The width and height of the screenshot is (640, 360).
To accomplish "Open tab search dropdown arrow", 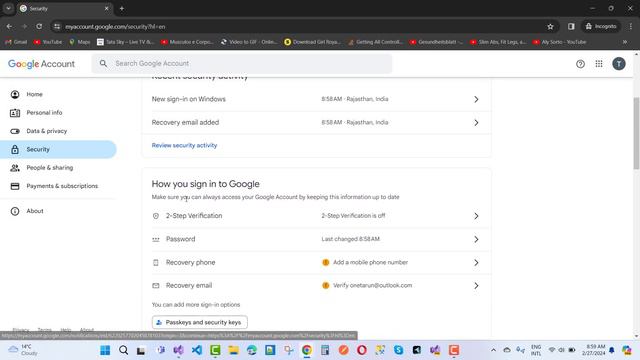I will click(8, 9).
